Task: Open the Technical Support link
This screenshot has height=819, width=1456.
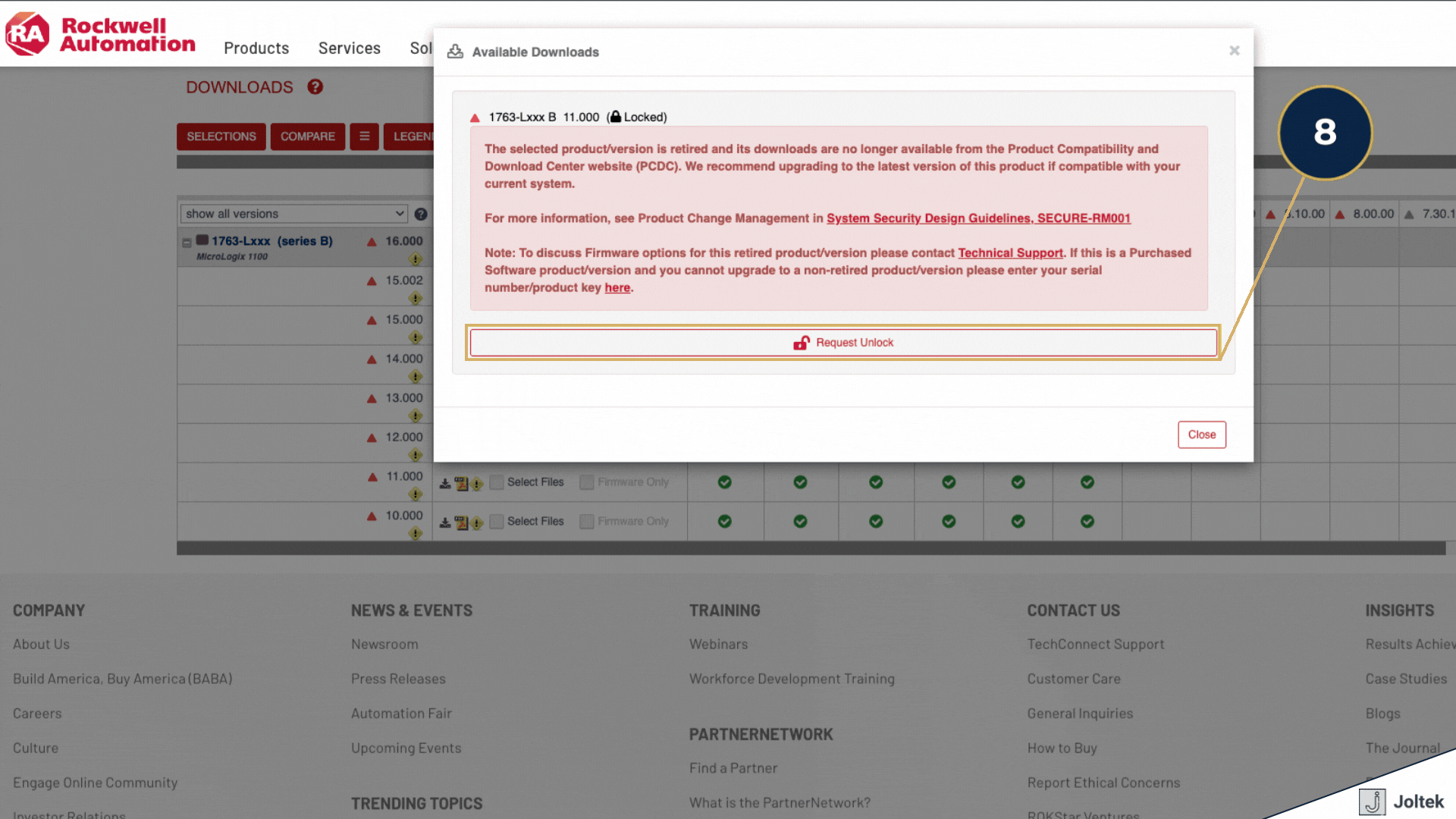Action: coord(1010,253)
